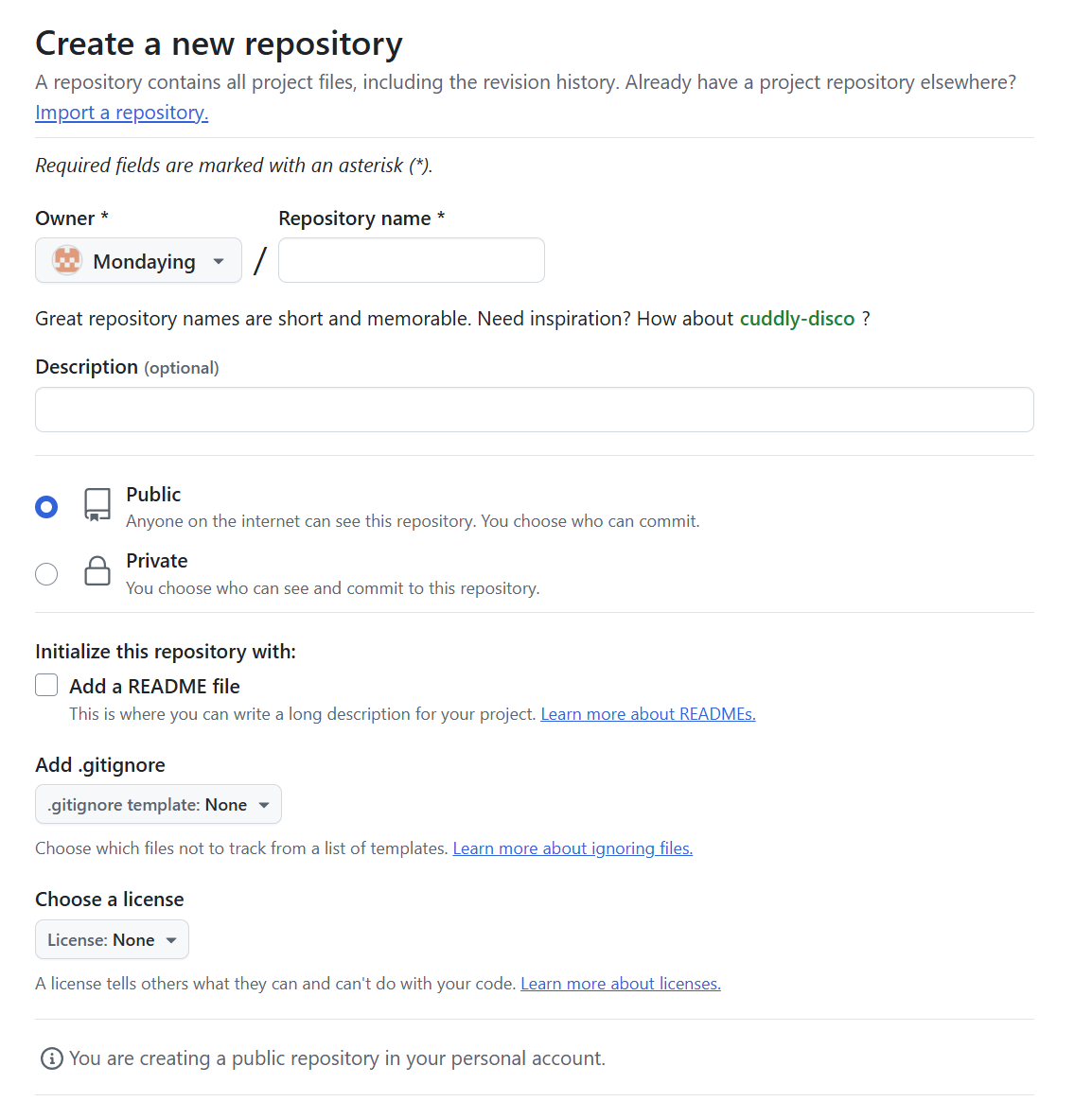Select the Private radio button
Viewport: 1092px width, 1101px height.
[x=46, y=574]
